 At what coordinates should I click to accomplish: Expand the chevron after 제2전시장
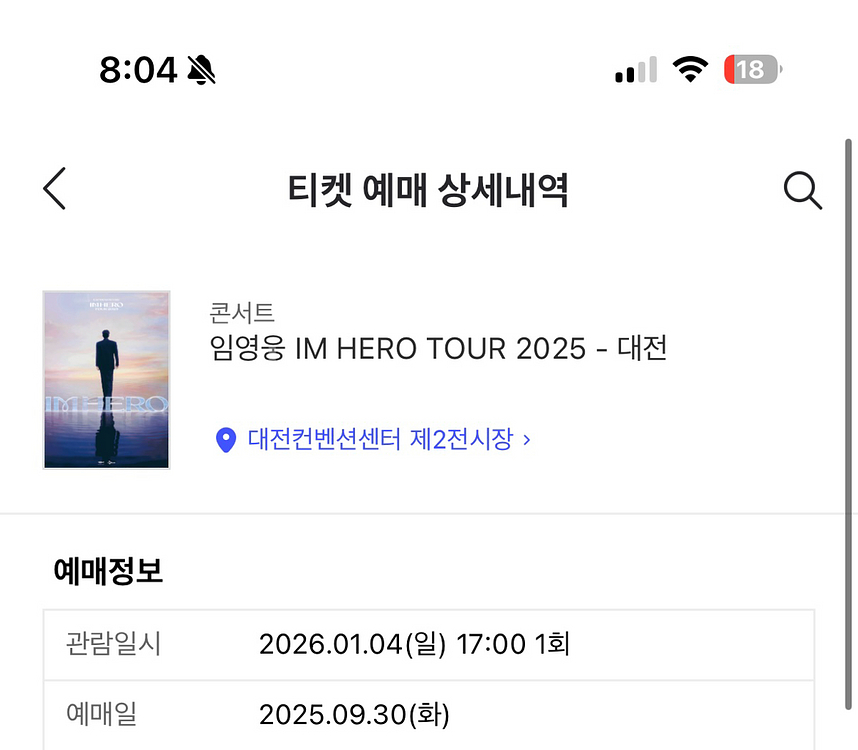tap(527, 439)
